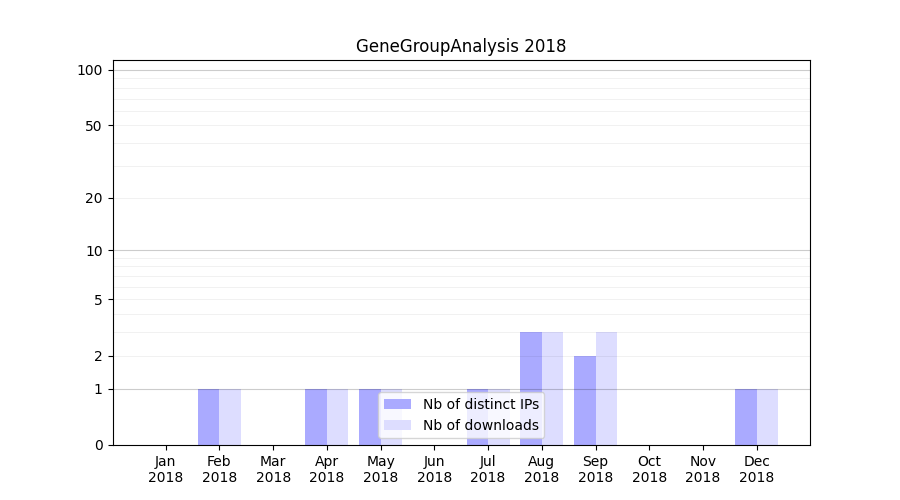This screenshot has width=900, height=500.
Task: Click the 20 tick on the y-axis
Action: click(94, 198)
